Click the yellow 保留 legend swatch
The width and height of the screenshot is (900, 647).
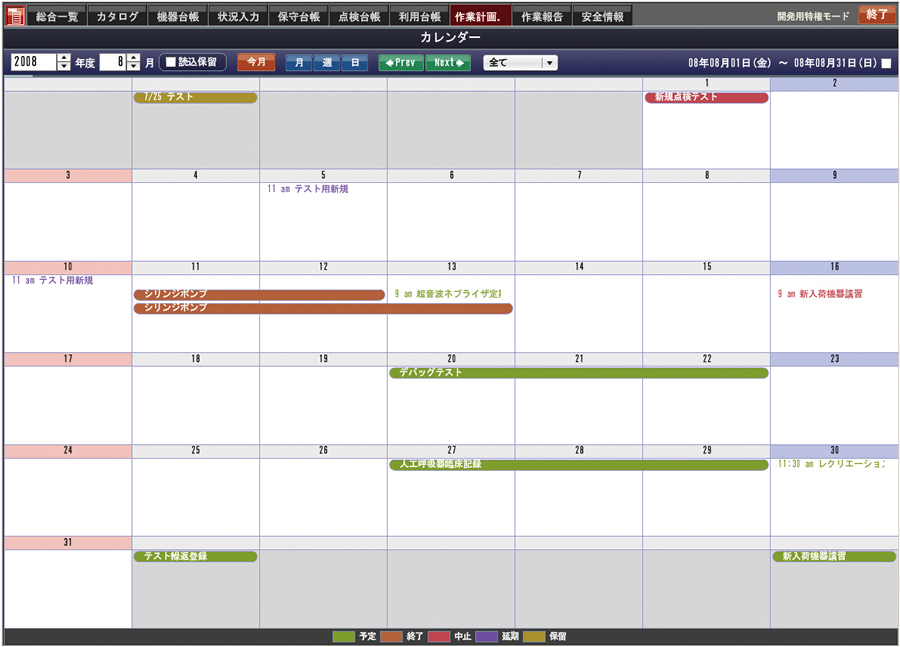click(x=534, y=636)
